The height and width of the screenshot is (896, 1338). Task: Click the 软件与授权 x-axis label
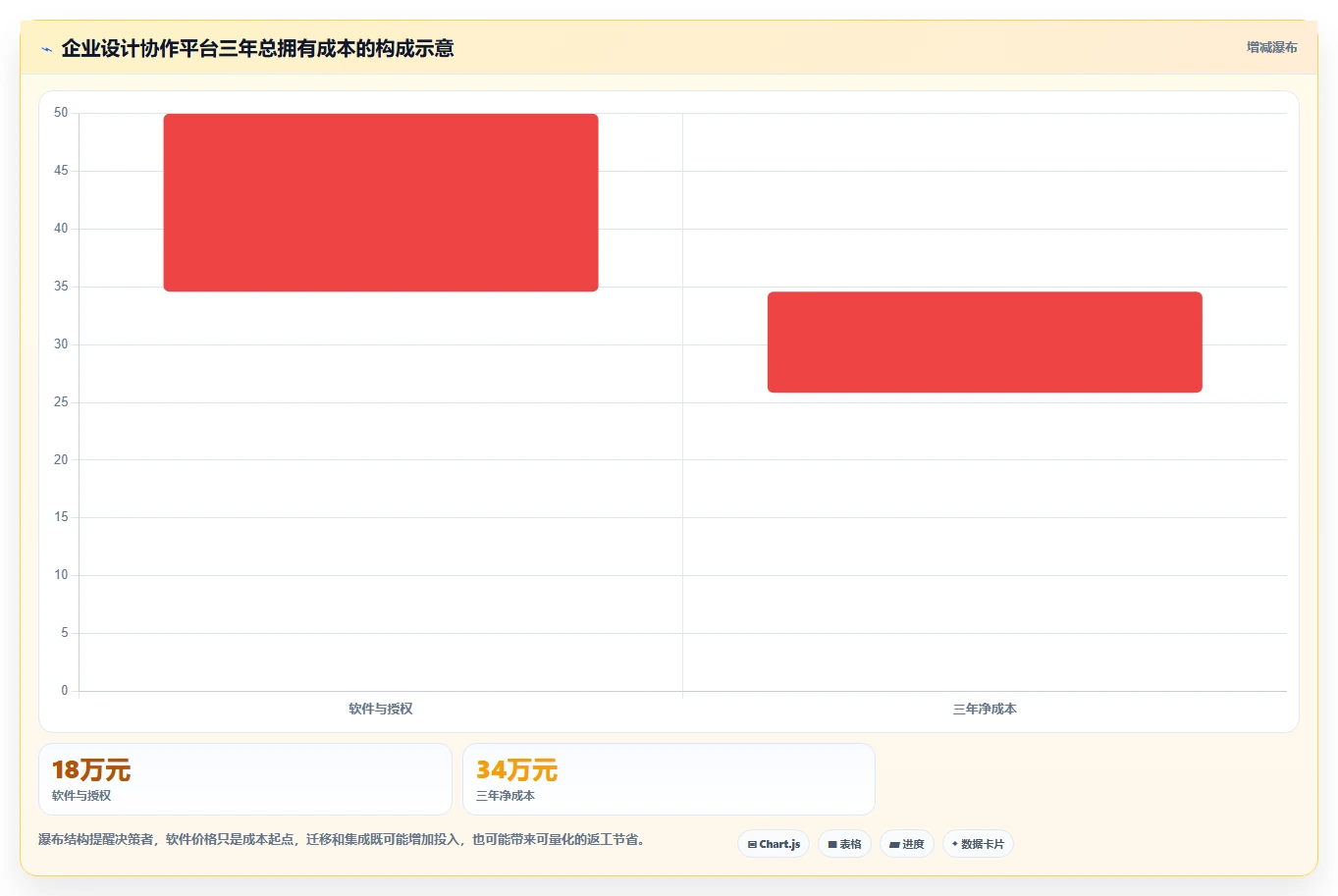(381, 709)
